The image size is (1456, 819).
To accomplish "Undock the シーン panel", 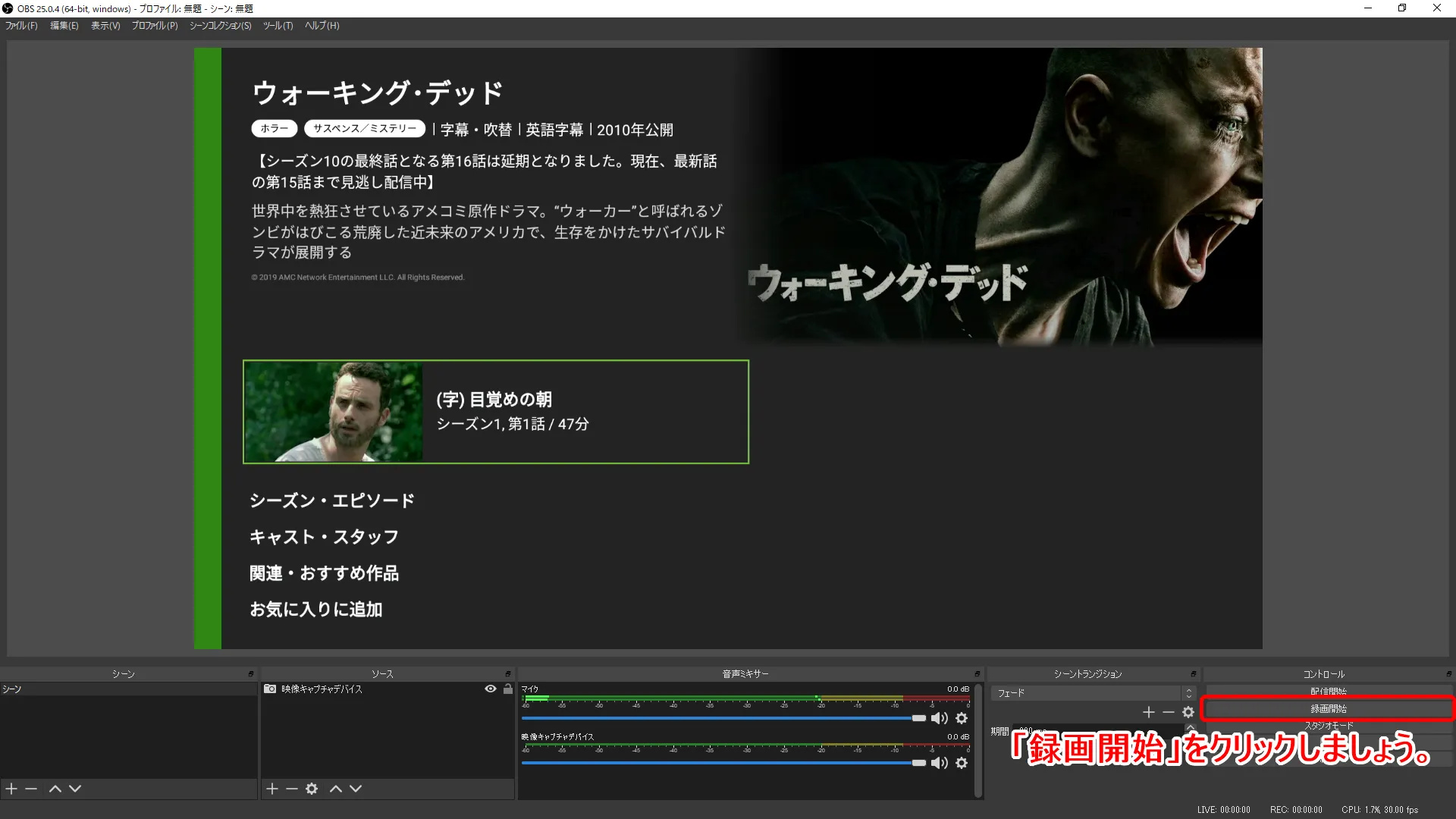I will 251,673.
